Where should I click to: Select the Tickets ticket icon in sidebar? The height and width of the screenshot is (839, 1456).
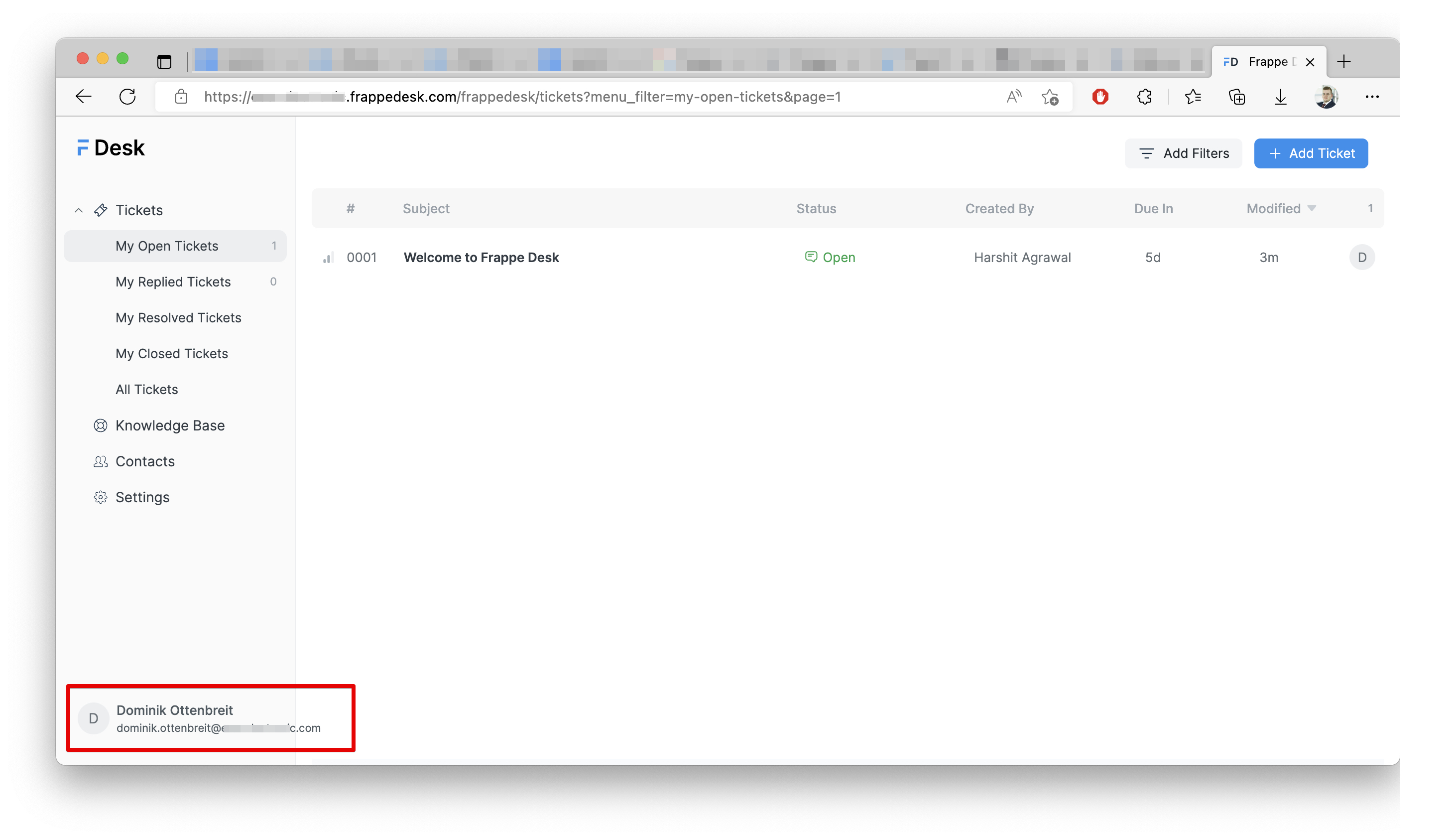(101, 210)
